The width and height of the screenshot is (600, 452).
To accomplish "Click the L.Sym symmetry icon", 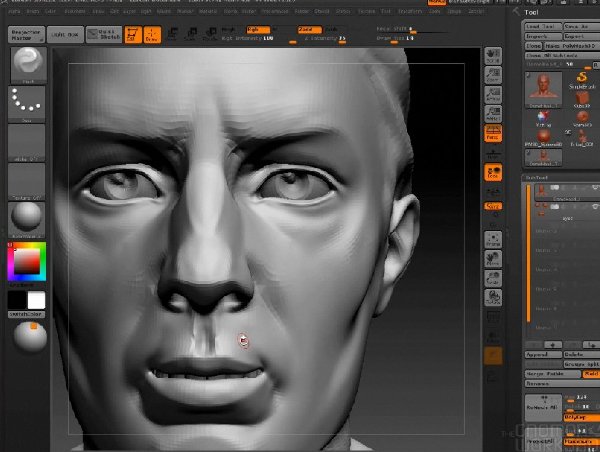I will [x=493, y=193].
